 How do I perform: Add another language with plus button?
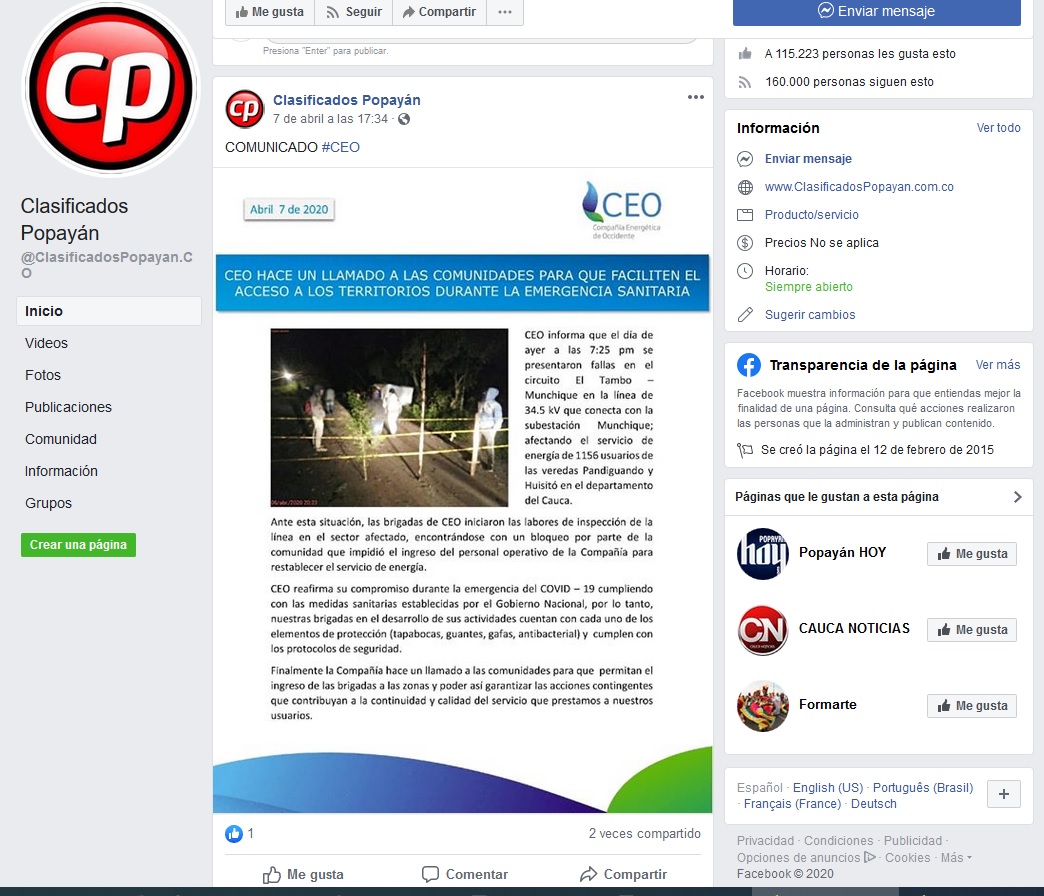[x=1004, y=794]
